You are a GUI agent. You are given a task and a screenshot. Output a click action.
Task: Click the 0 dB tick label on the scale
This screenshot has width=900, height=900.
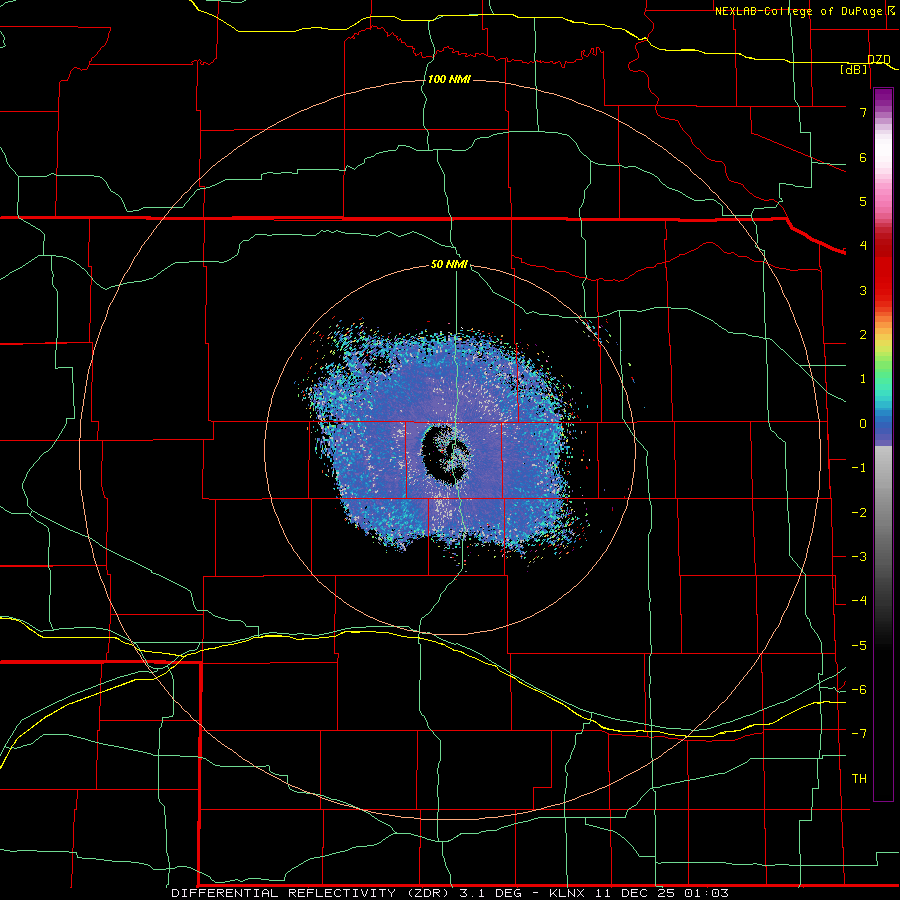[863, 424]
